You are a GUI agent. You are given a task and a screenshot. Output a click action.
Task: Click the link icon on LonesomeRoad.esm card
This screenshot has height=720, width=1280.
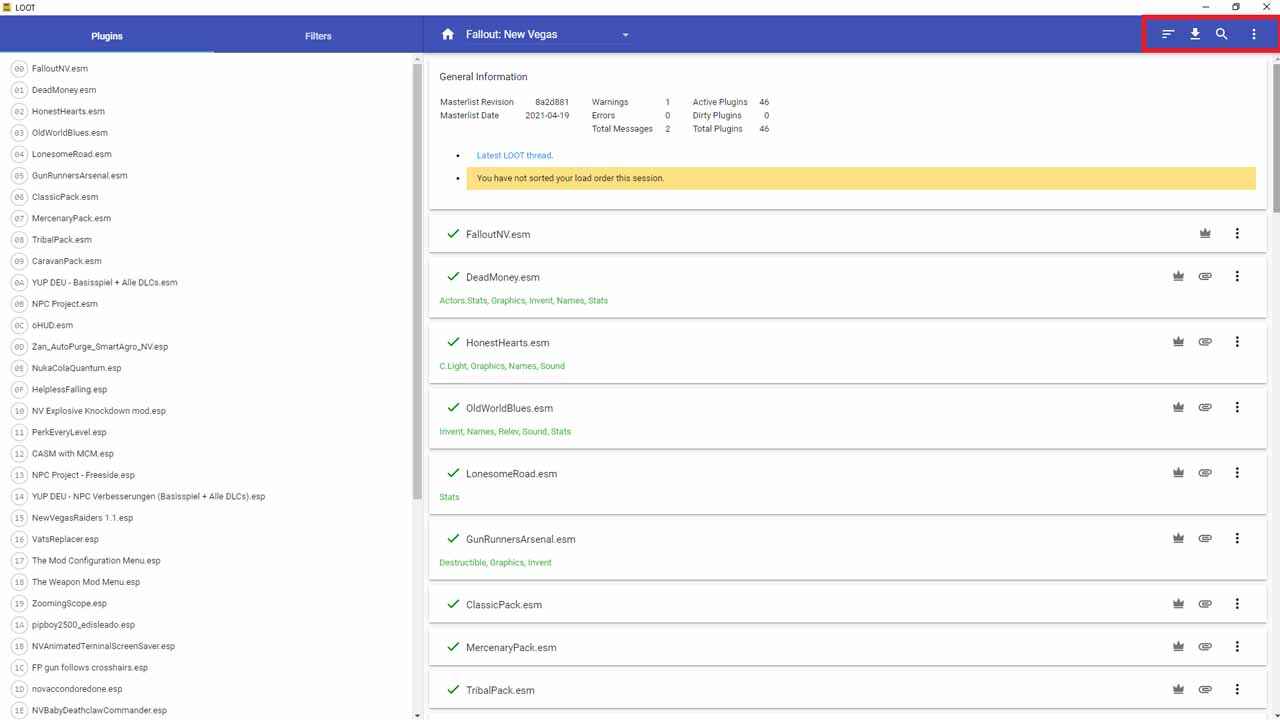click(1205, 473)
